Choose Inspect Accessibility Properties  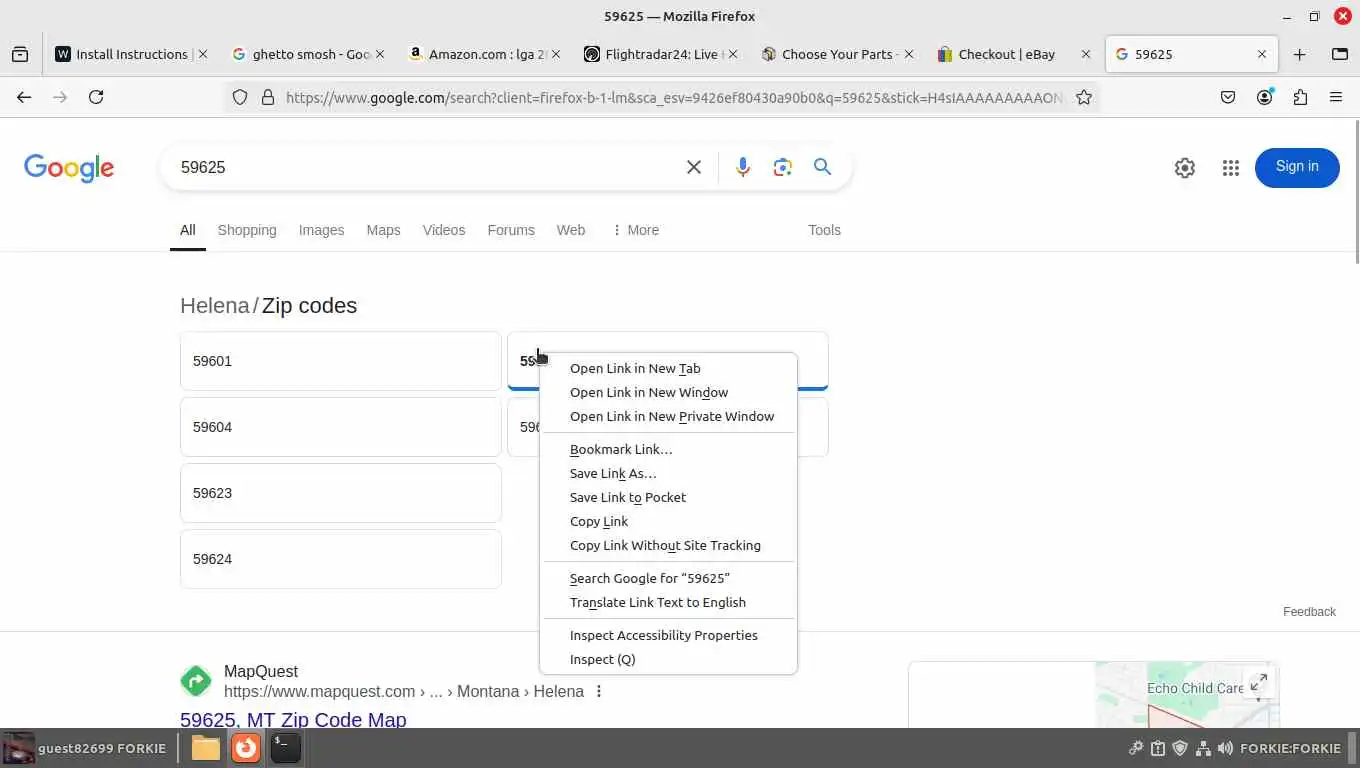click(x=668, y=635)
